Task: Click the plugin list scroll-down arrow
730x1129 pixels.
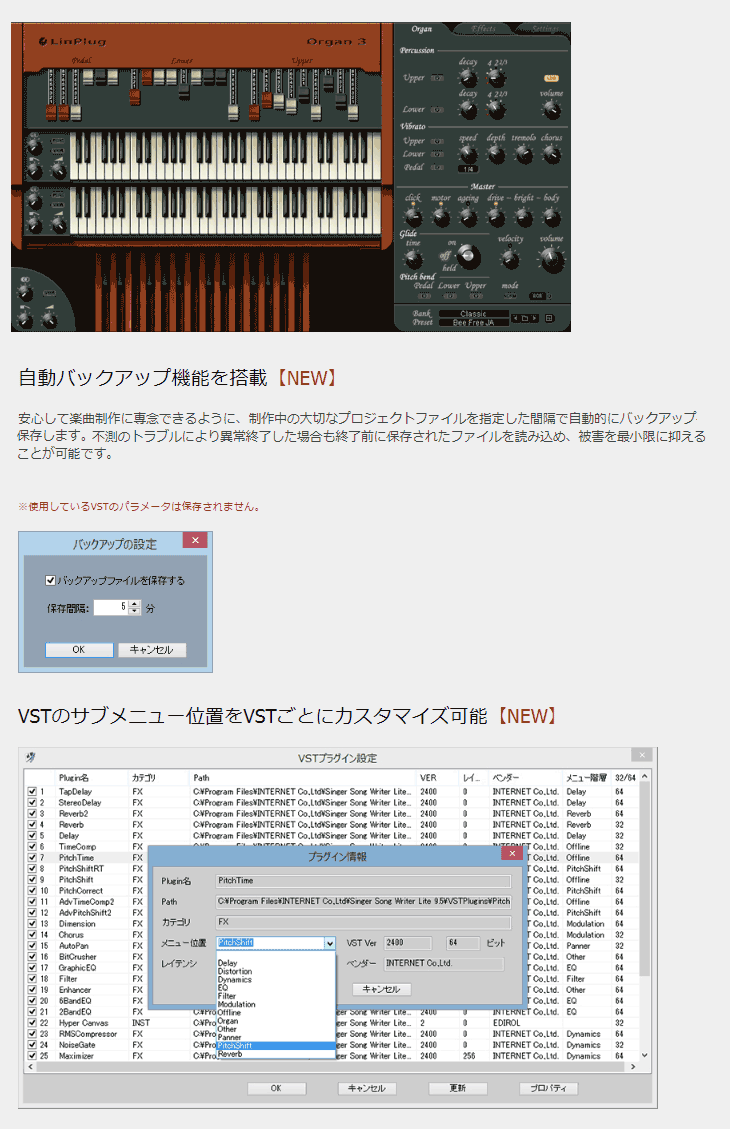Action: click(x=644, y=1056)
